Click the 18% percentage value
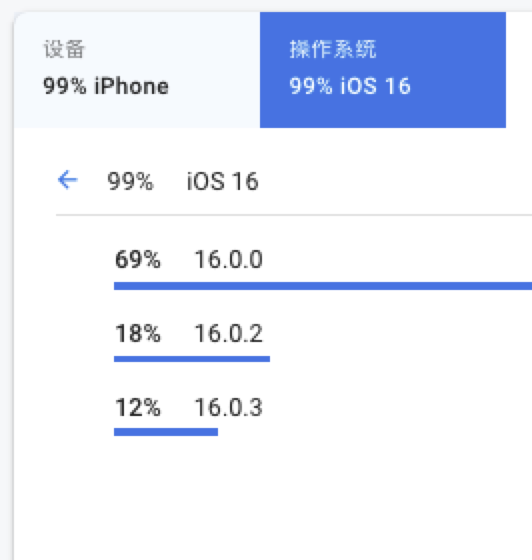Image resolution: width=532 pixels, height=560 pixels. point(138,333)
